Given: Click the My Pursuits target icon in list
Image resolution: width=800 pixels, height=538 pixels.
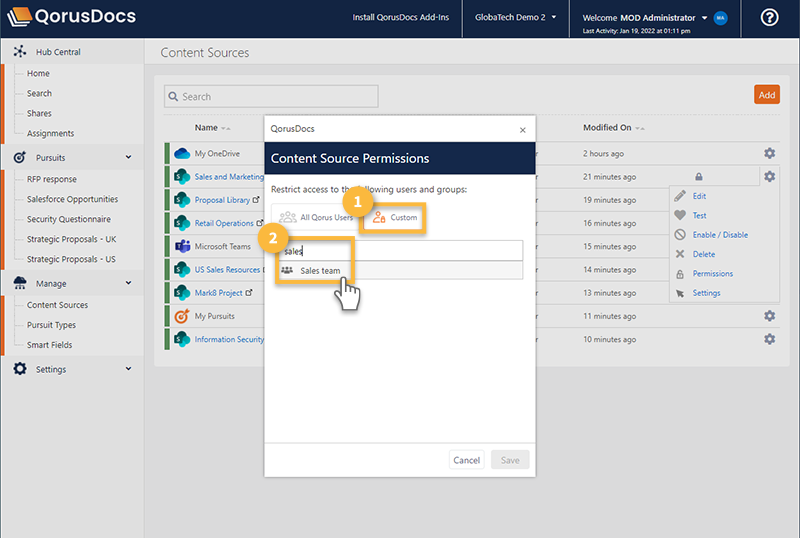Looking at the screenshot, I should tap(182, 316).
